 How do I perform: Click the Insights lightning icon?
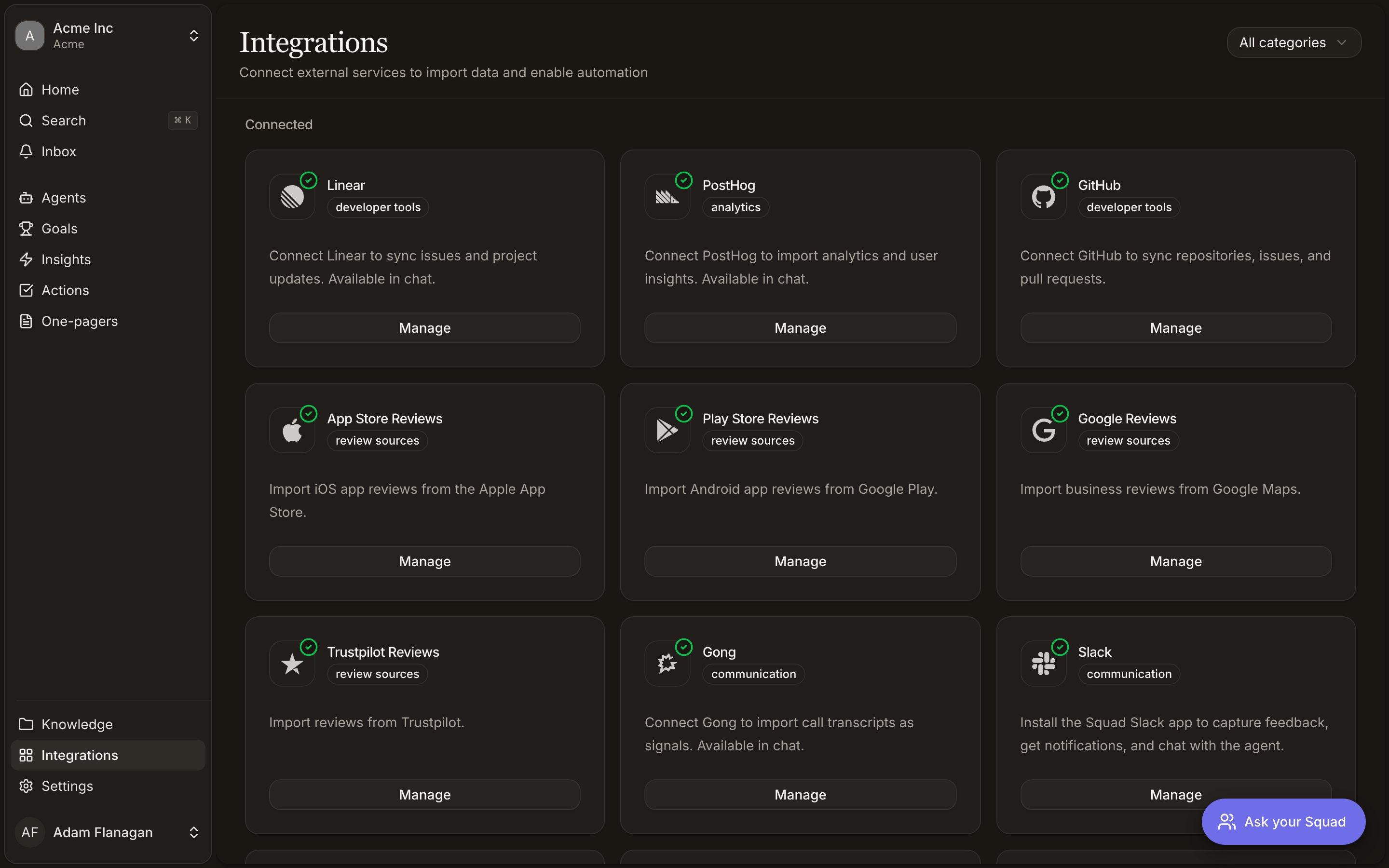pyautogui.click(x=26, y=259)
